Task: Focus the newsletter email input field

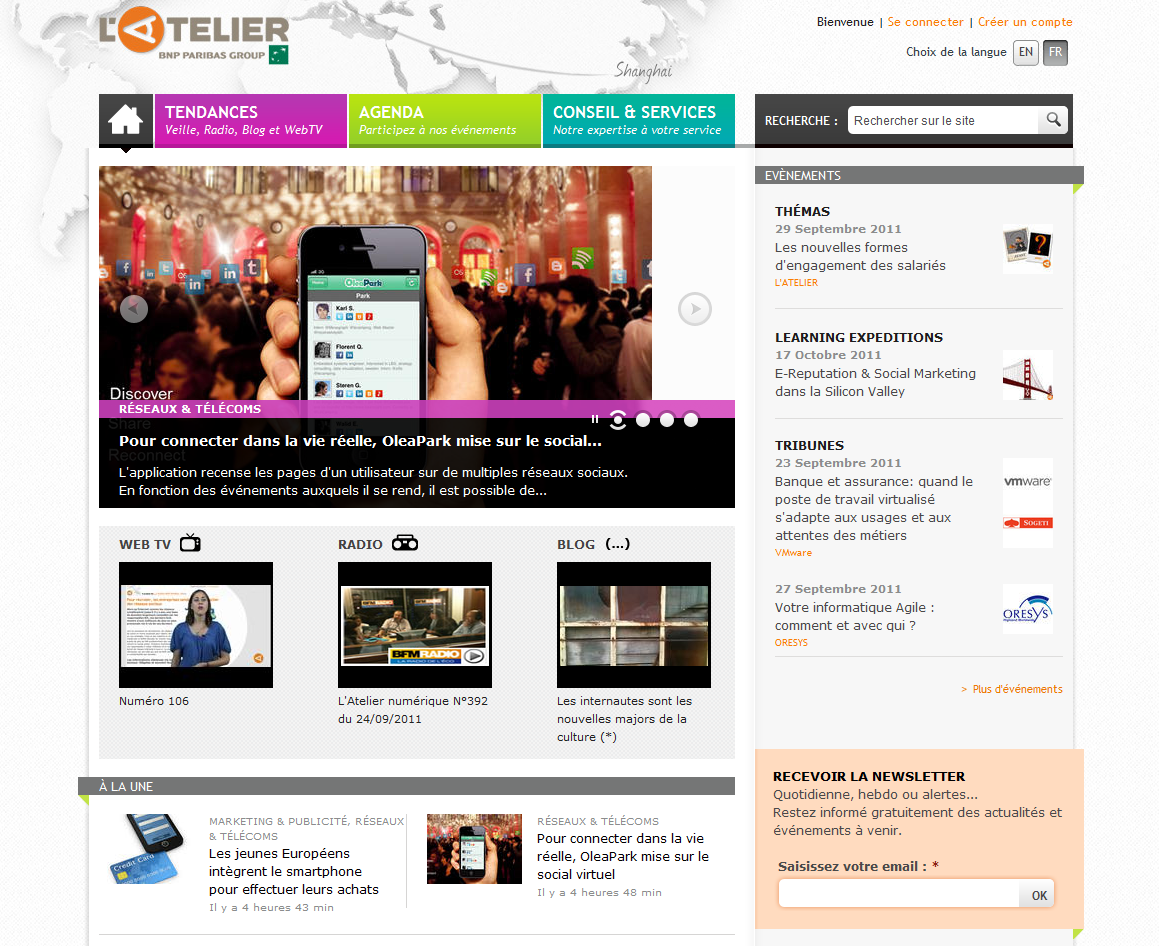Action: [x=899, y=894]
